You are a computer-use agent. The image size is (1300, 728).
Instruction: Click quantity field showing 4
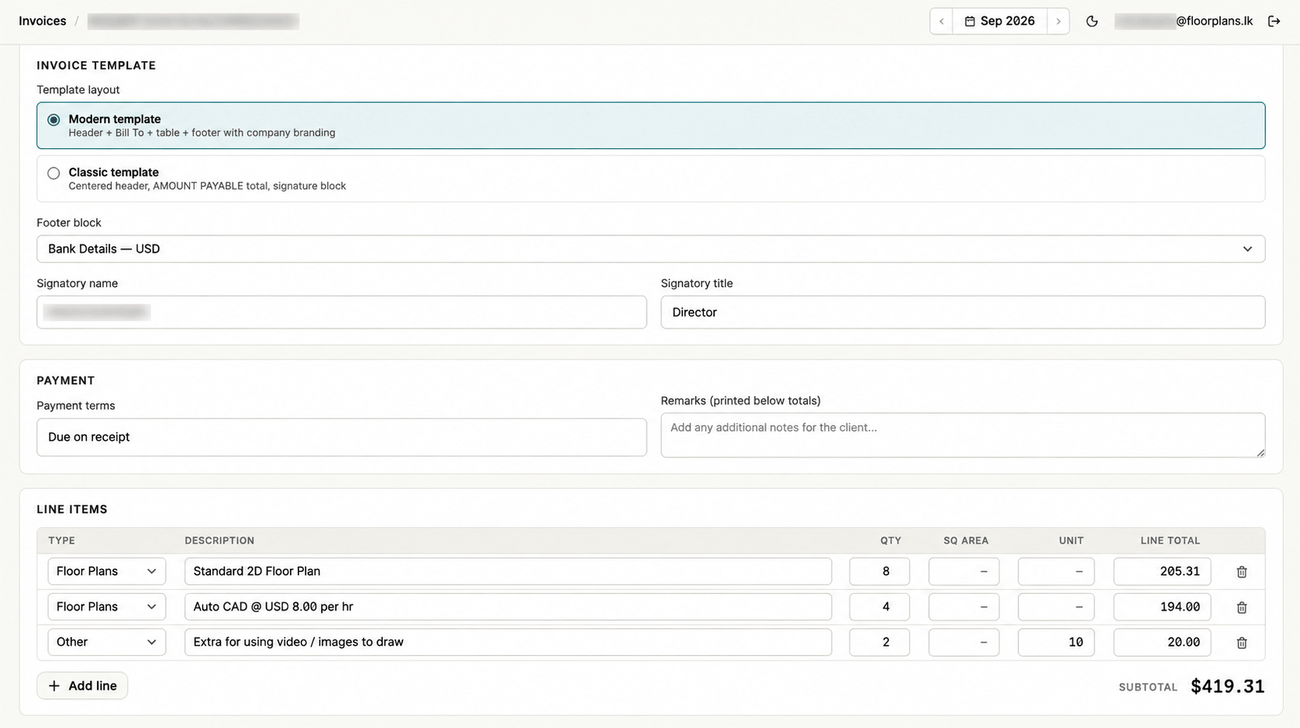[x=880, y=607]
